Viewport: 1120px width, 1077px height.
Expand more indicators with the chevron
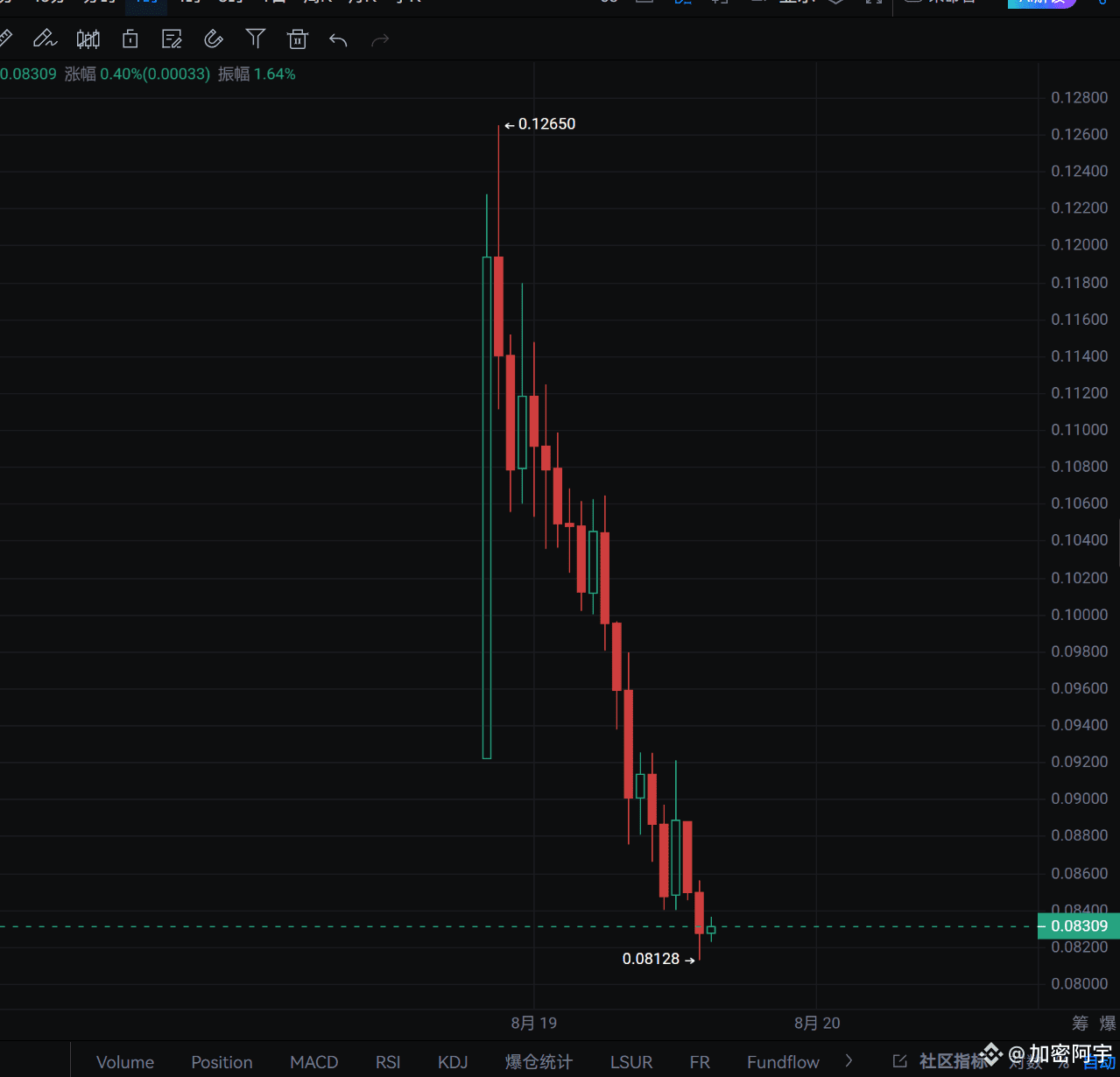849,1061
